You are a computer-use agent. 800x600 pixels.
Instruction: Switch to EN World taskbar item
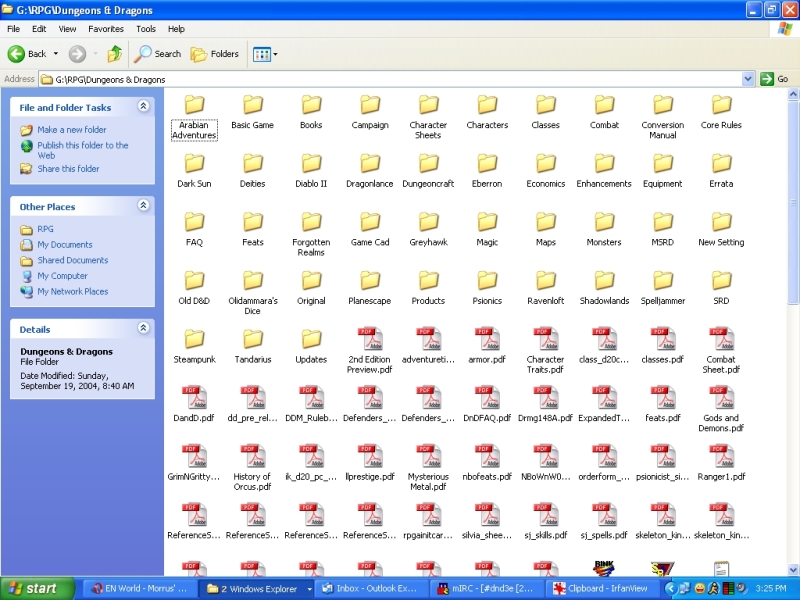coord(139,589)
